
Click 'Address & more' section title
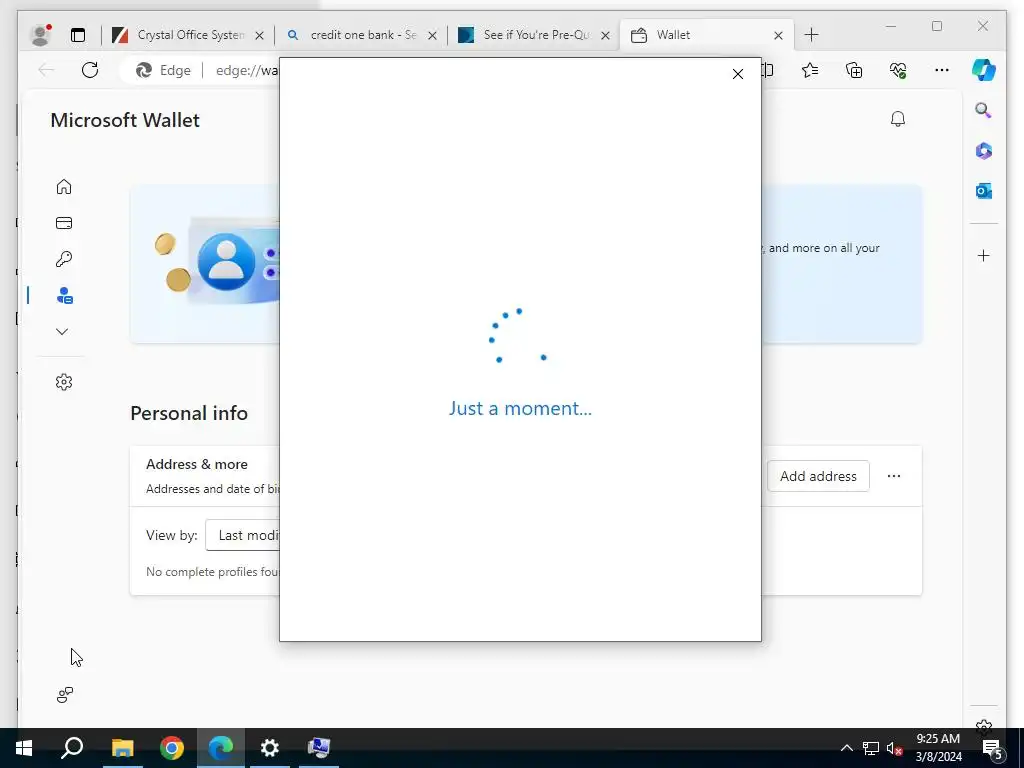pyautogui.click(x=197, y=464)
